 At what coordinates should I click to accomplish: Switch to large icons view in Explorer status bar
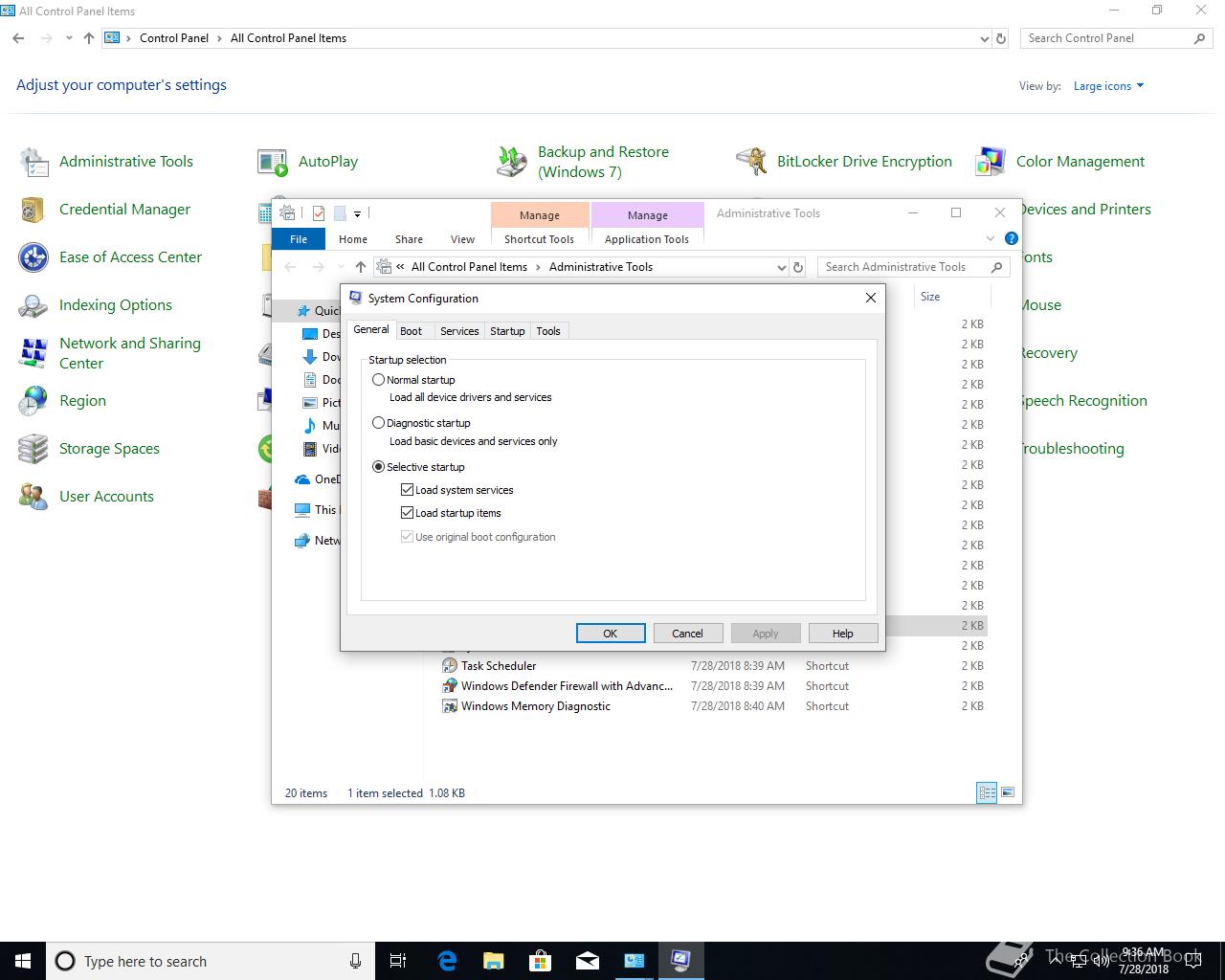point(1007,792)
